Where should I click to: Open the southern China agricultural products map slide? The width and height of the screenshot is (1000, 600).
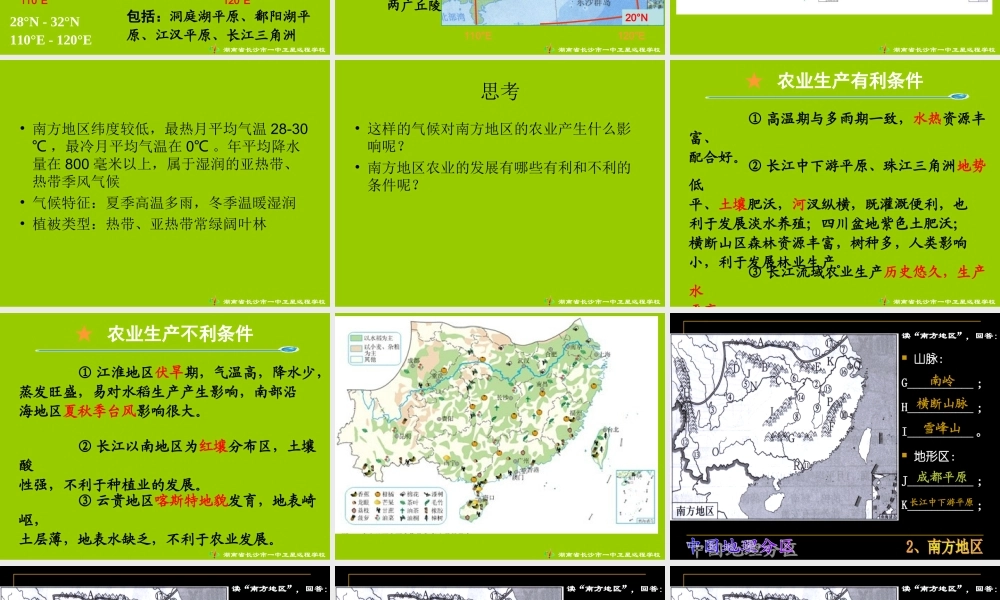point(499,436)
